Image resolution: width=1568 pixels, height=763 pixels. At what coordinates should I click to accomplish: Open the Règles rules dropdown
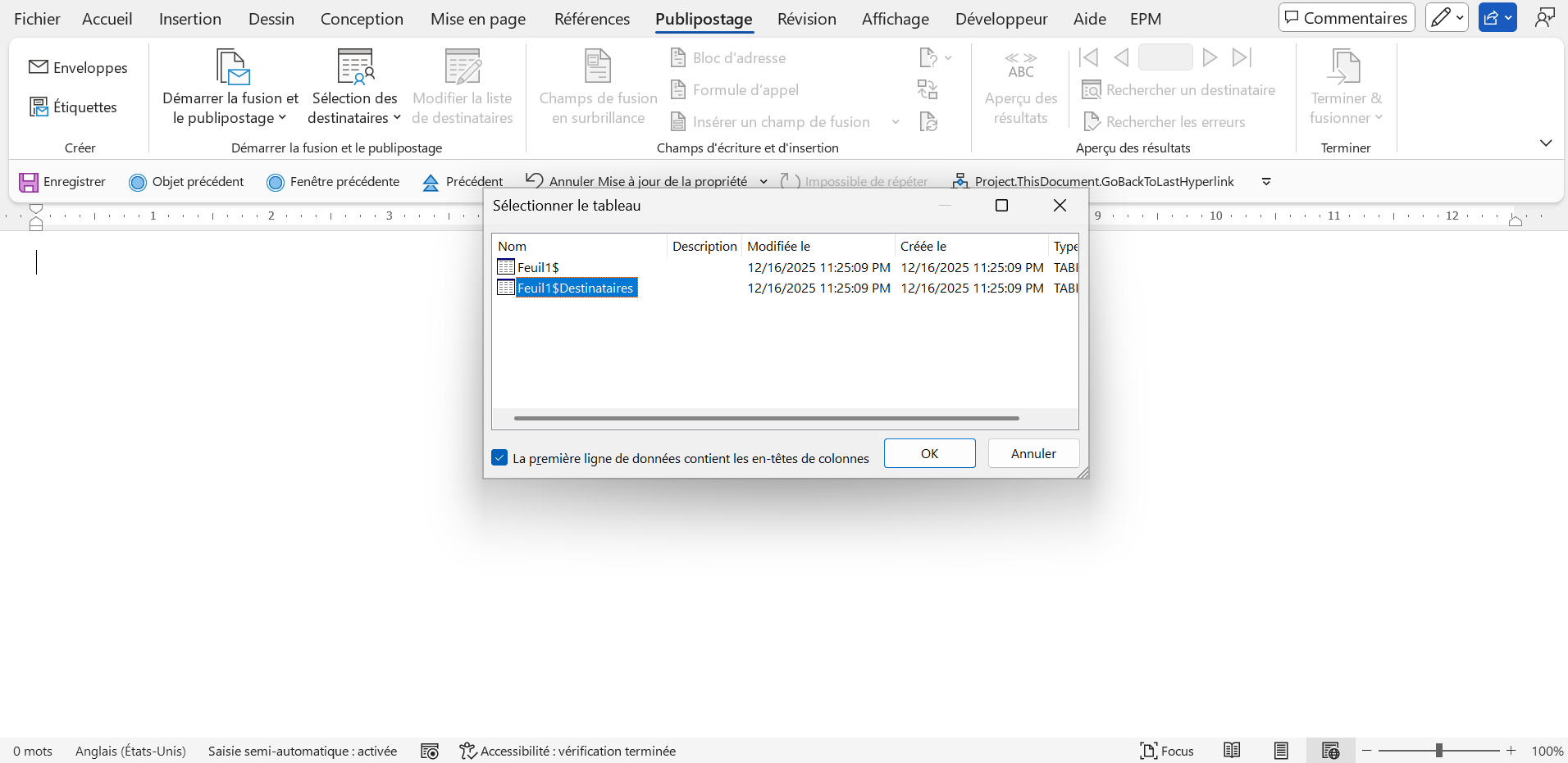[935, 57]
